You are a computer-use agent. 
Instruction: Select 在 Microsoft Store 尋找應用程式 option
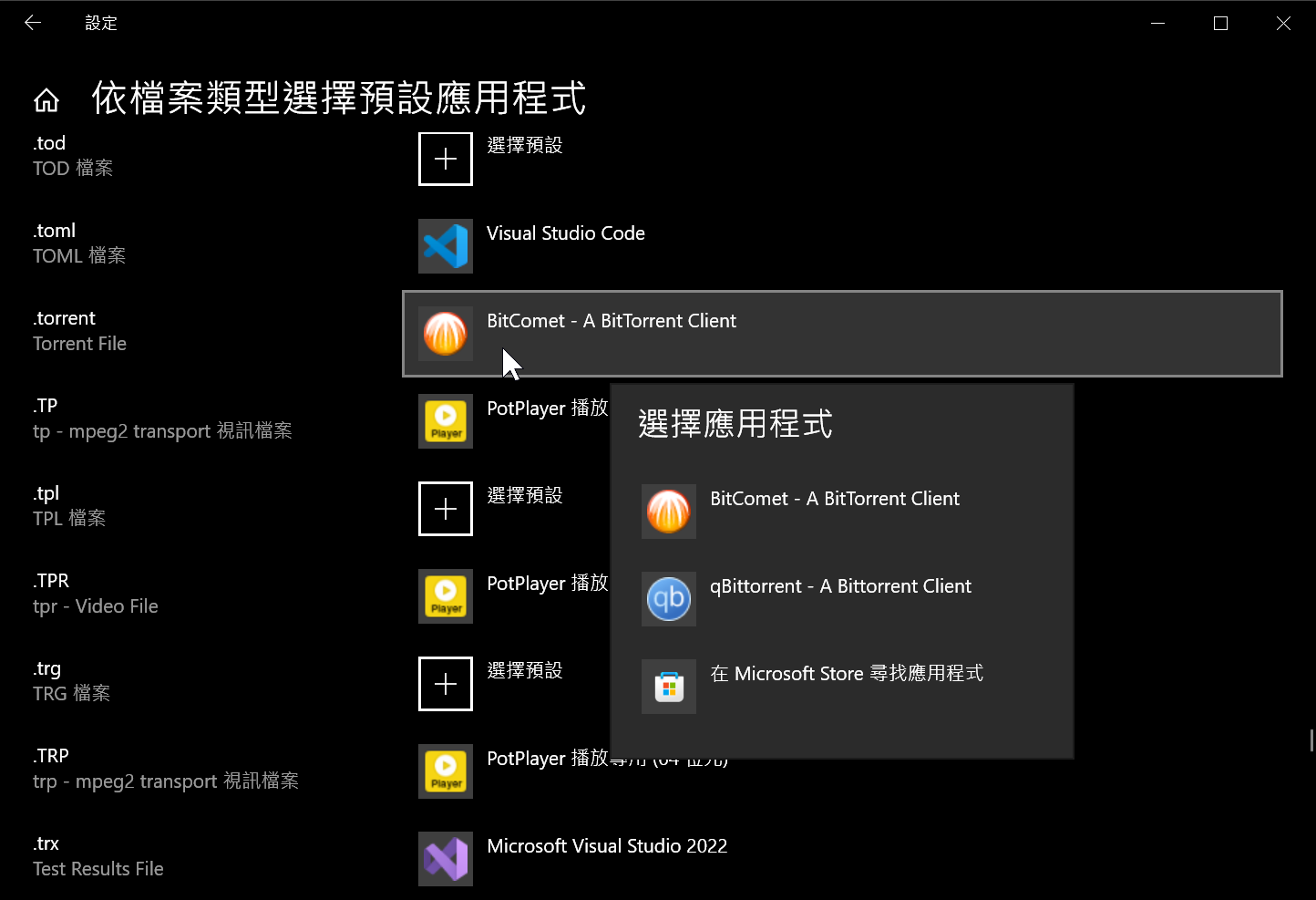tap(842, 687)
